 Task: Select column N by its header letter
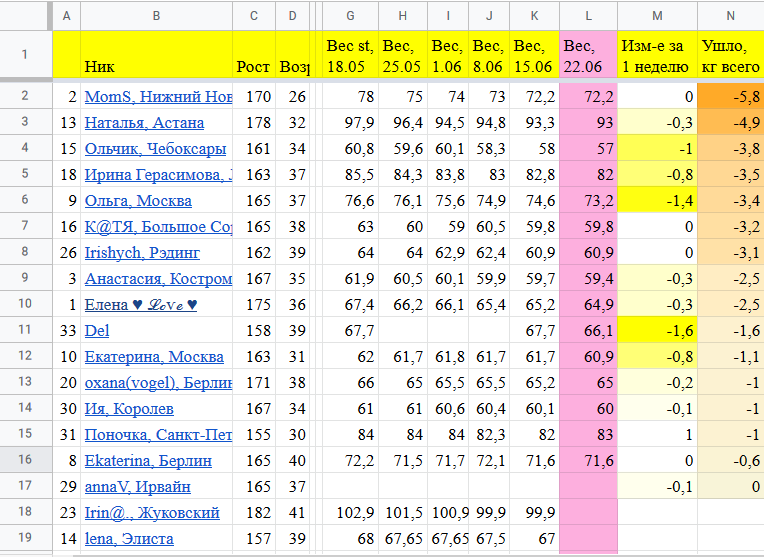(x=730, y=16)
